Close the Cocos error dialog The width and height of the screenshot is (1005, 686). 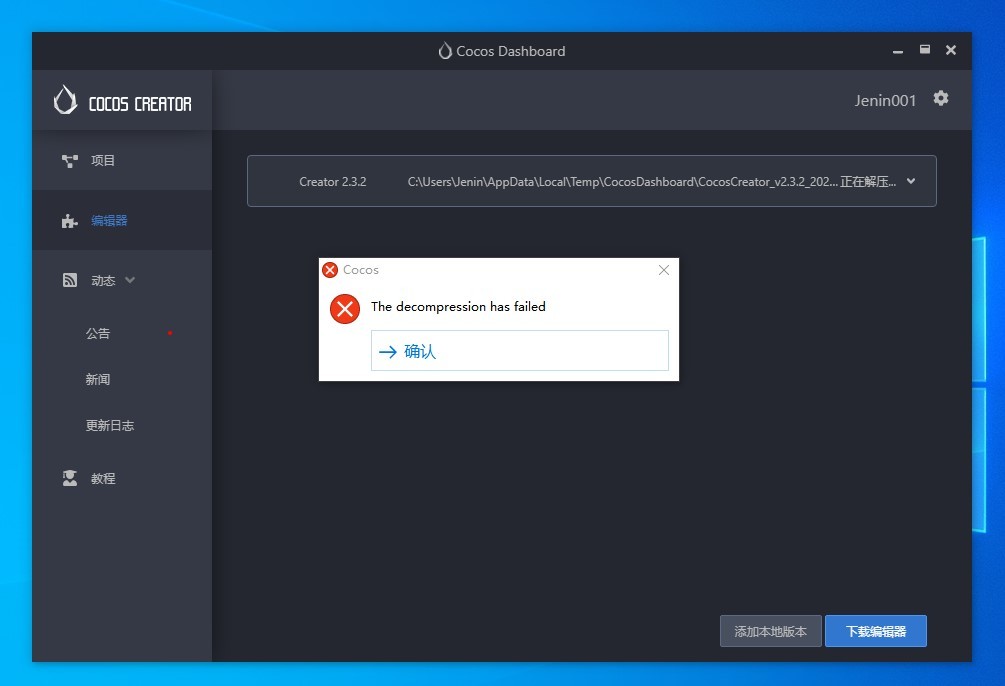click(x=664, y=270)
